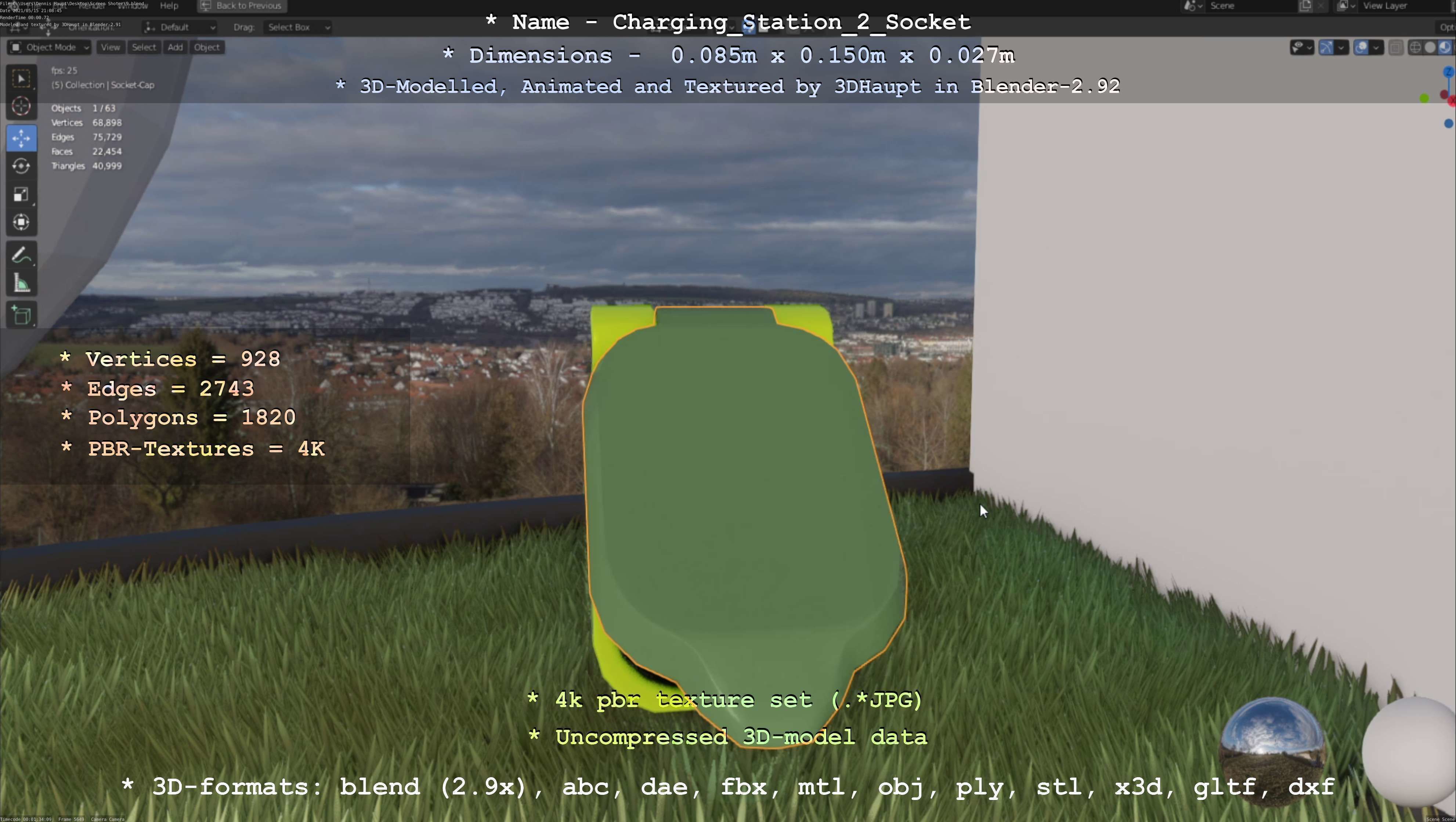
Task: Select the Move tool
Action: 21,138
